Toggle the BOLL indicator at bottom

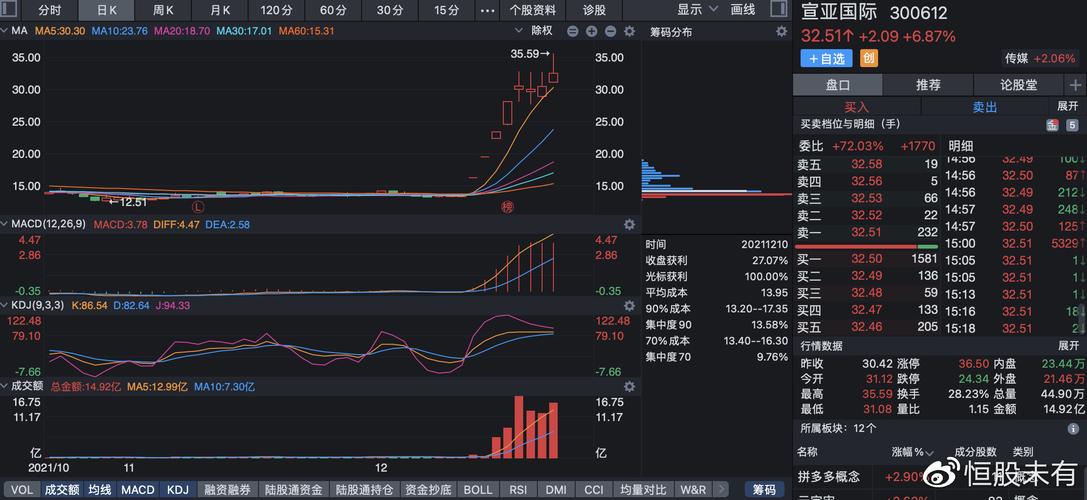(477, 490)
